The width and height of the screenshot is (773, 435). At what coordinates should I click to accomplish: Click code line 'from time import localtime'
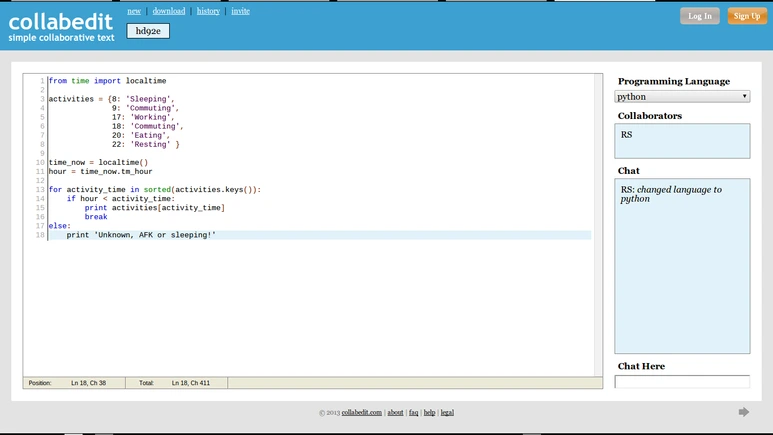(107, 81)
